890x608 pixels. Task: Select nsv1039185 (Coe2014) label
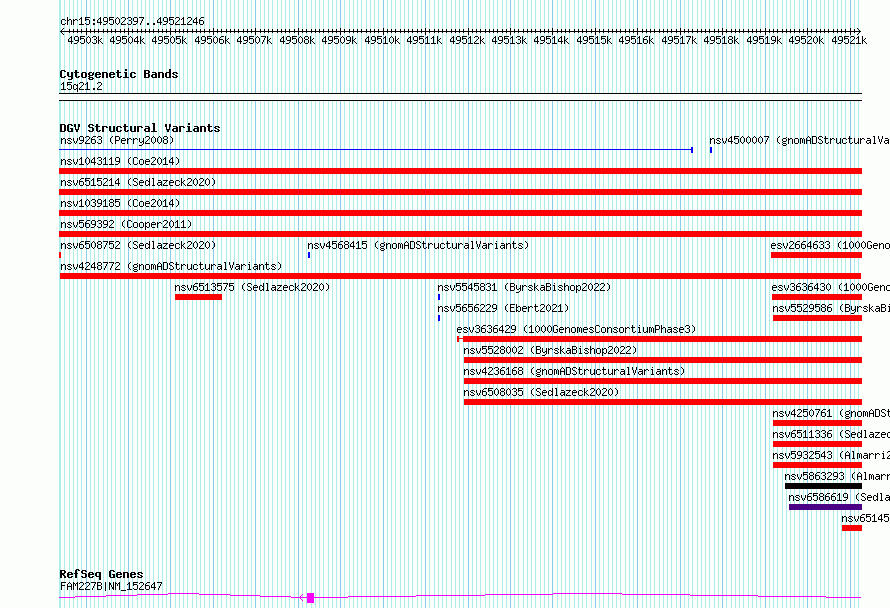point(120,203)
